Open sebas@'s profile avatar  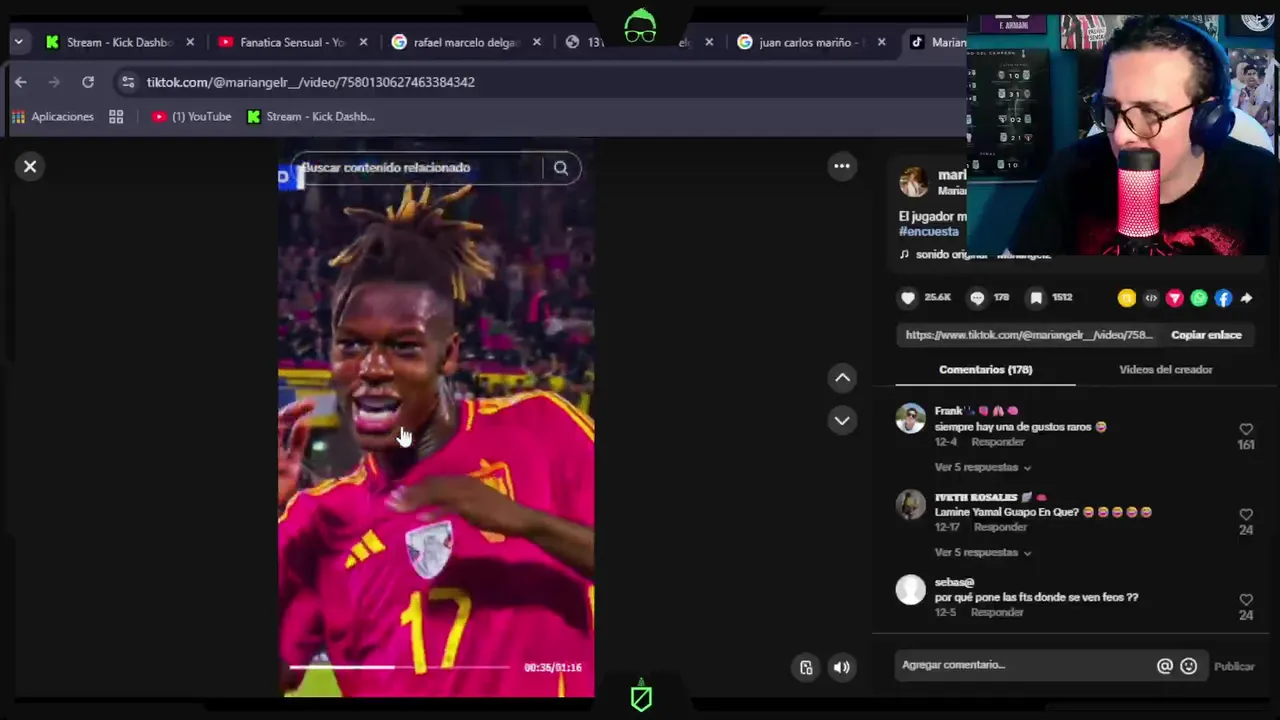click(x=911, y=590)
